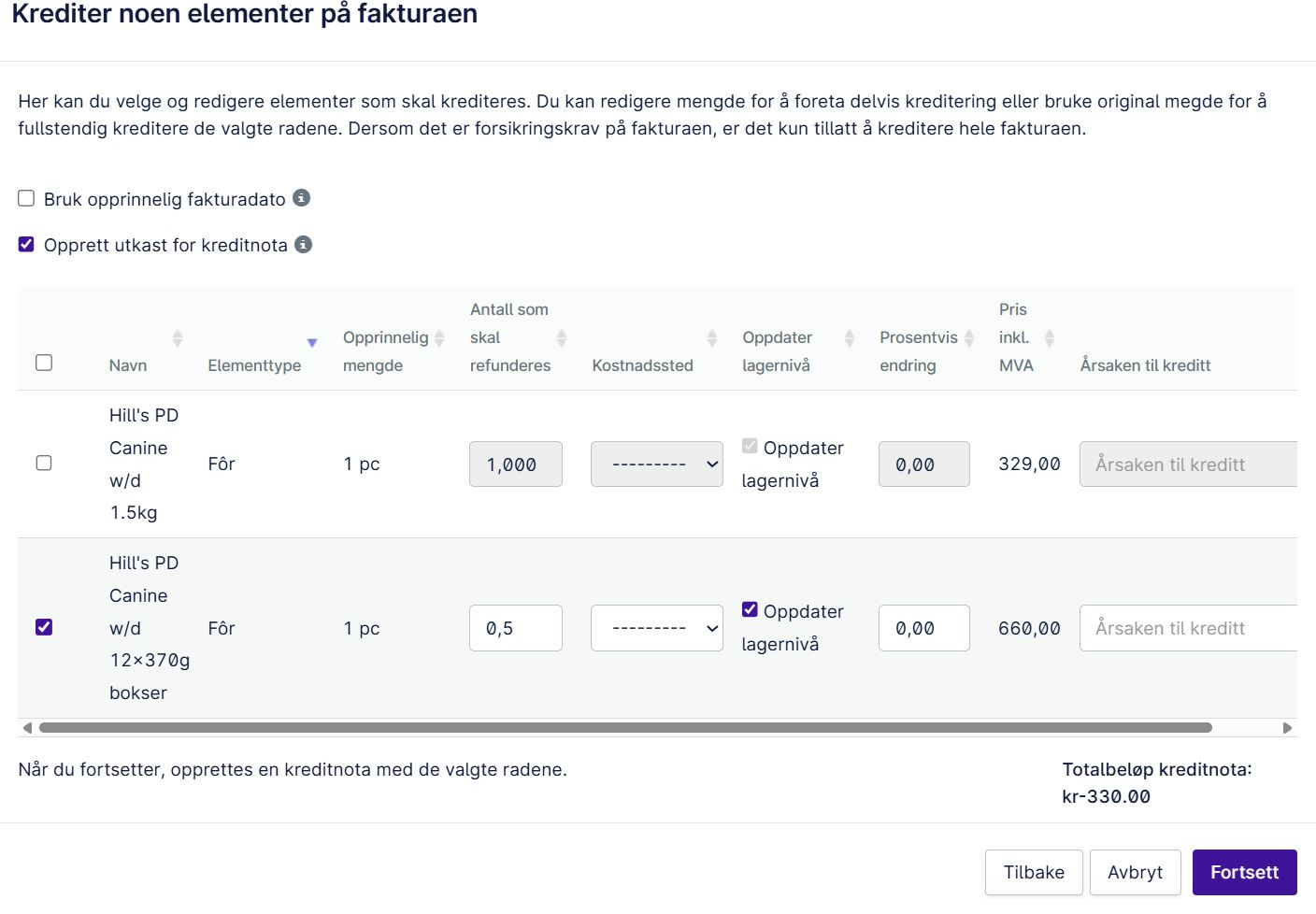Click Fortsett to create credit note
The height and width of the screenshot is (914, 1316).
point(1245,872)
